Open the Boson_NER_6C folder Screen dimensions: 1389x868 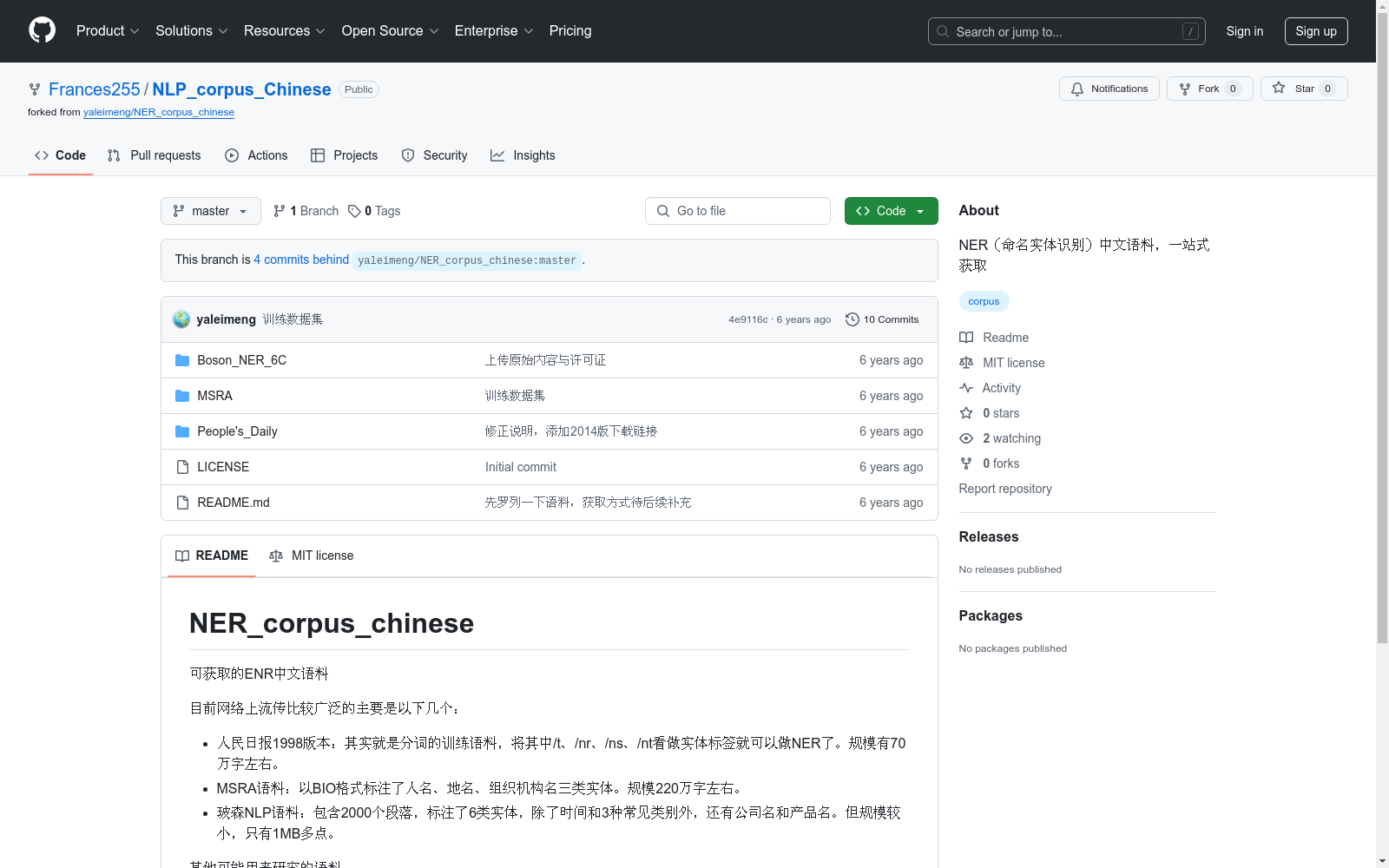tap(241, 360)
